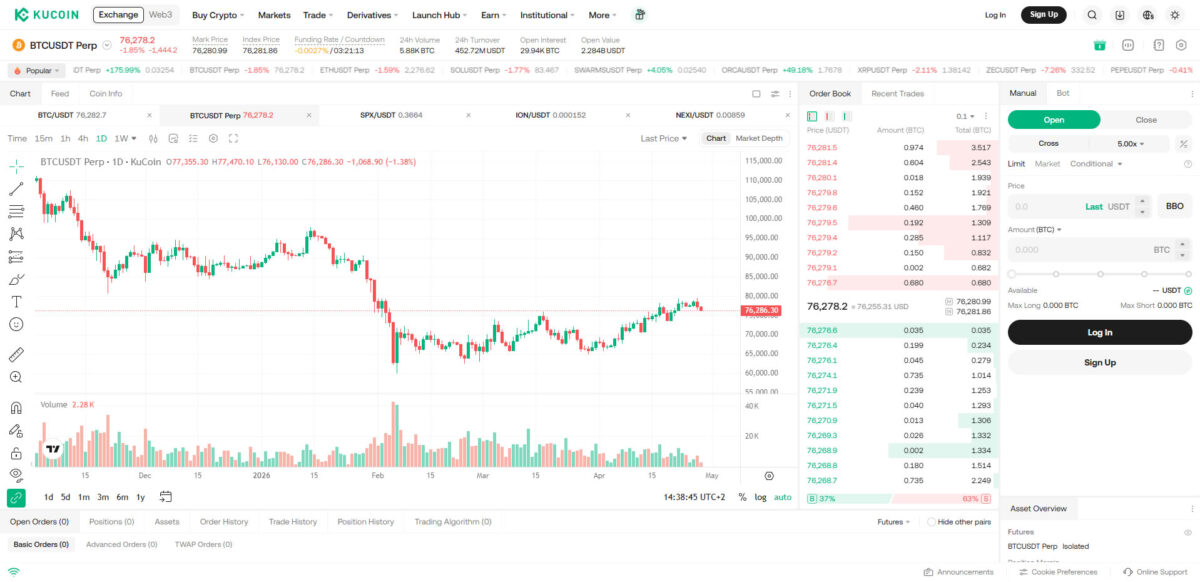Select the brush drawing tool
Screen dimensions: 1200x582
(x=16, y=279)
